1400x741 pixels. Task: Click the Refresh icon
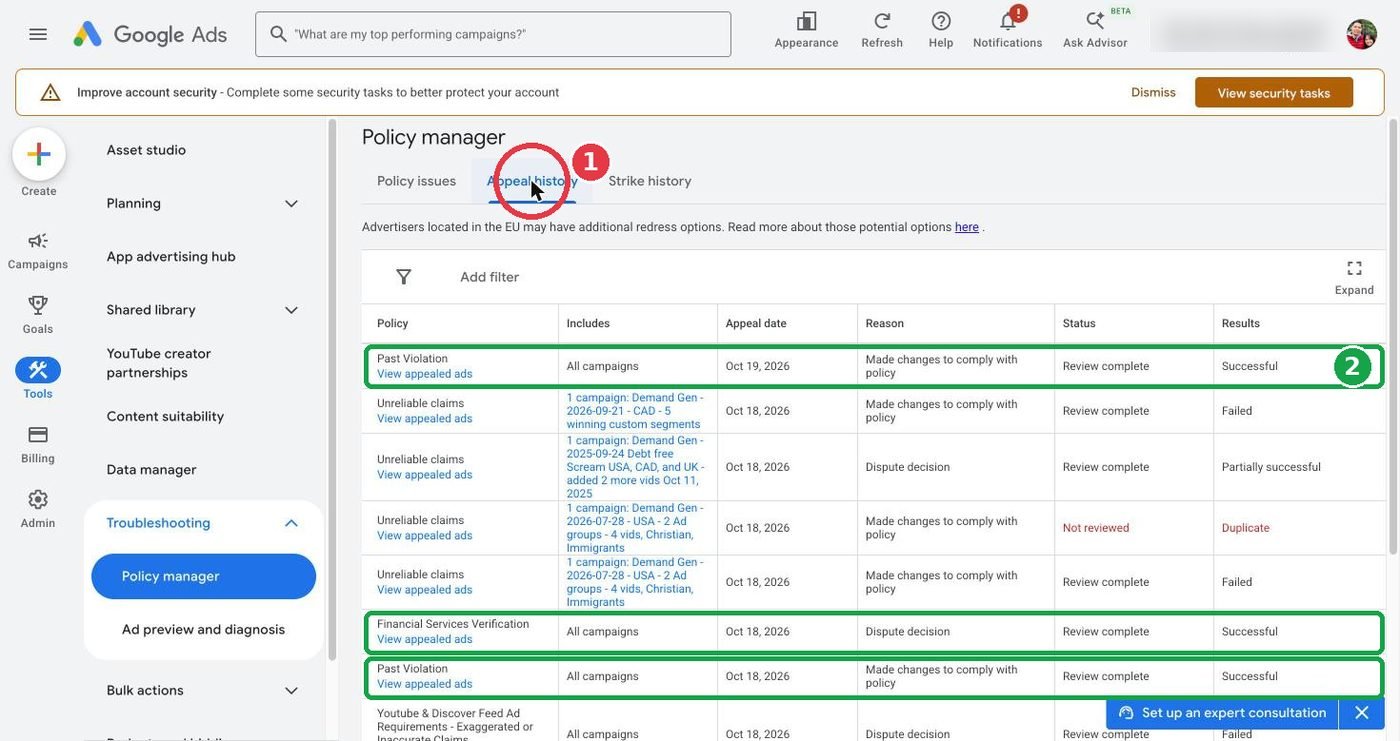coord(882,29)
